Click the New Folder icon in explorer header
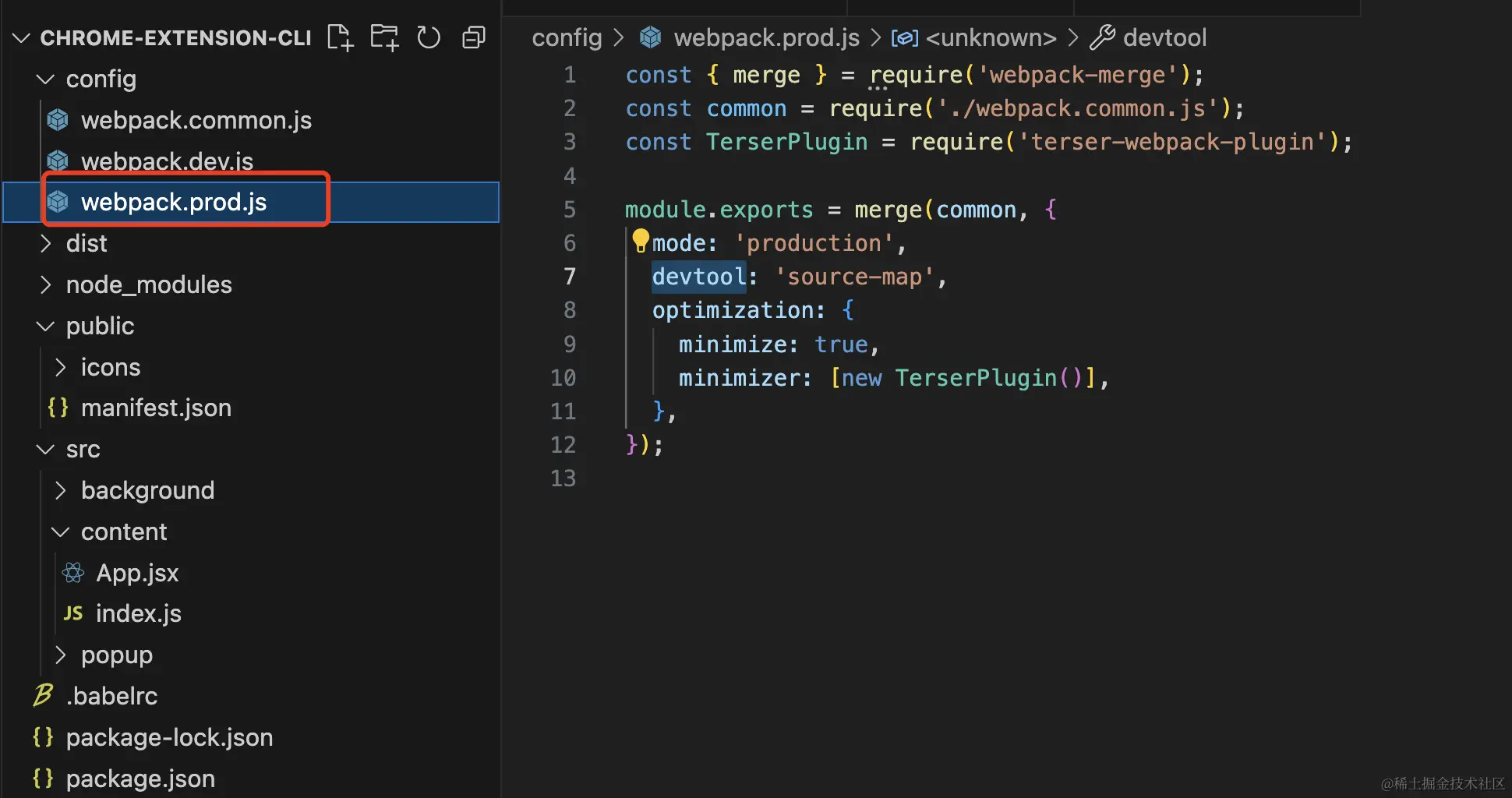Image resolution: width=1512 pixels, height=798 pixels. click(384, 37)
